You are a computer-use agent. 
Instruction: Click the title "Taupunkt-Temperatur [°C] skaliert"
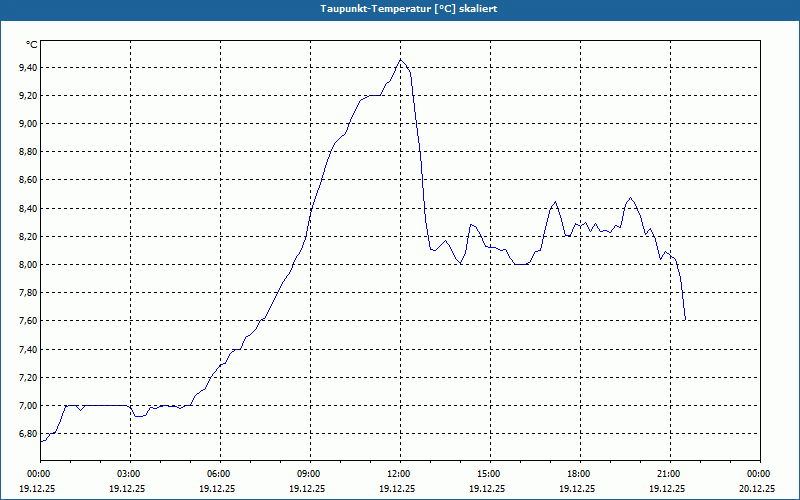409,9
